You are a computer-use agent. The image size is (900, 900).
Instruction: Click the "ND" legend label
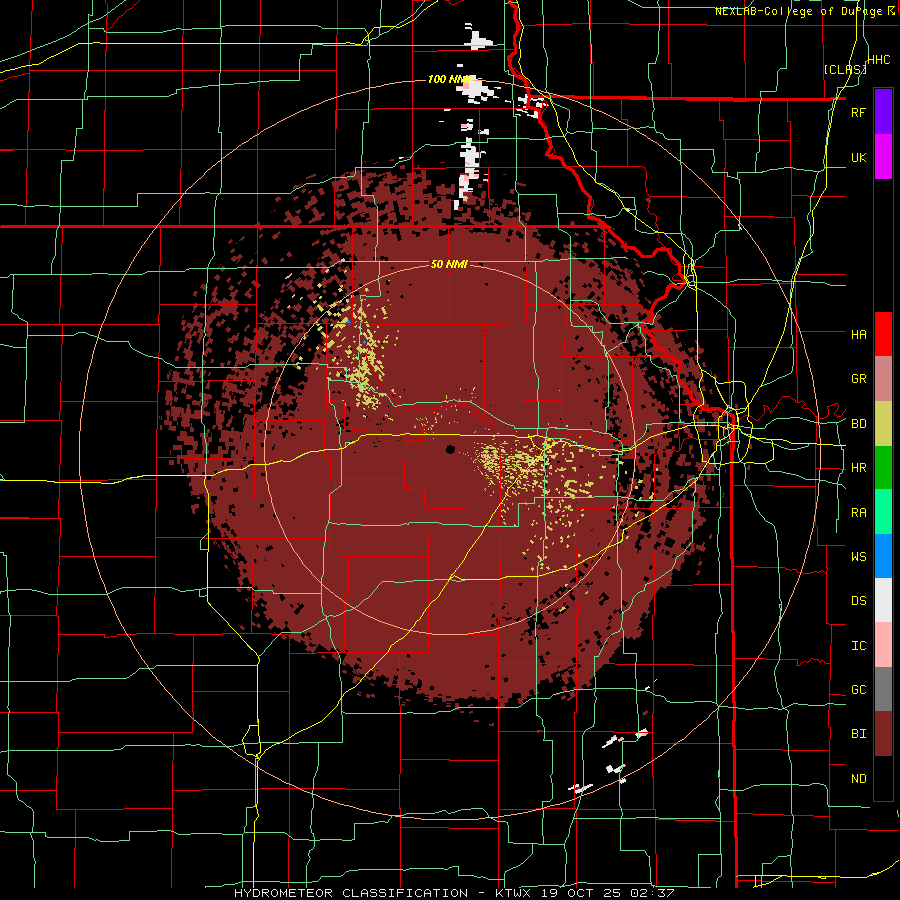858,779
